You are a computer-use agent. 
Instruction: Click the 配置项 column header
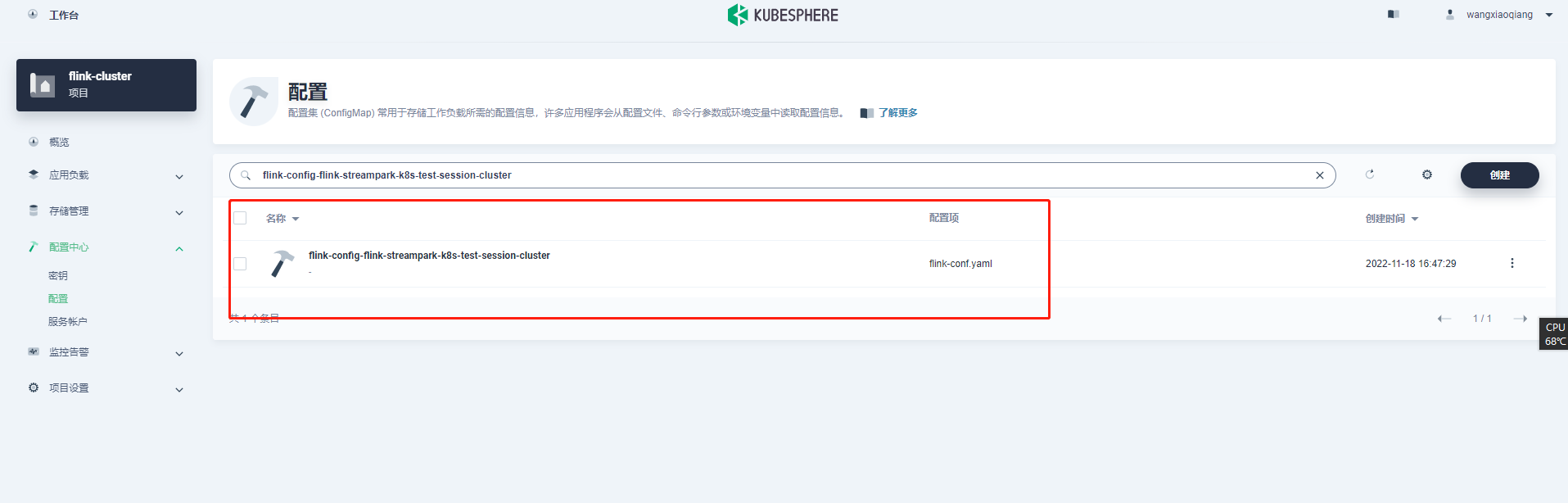(944, 218)
